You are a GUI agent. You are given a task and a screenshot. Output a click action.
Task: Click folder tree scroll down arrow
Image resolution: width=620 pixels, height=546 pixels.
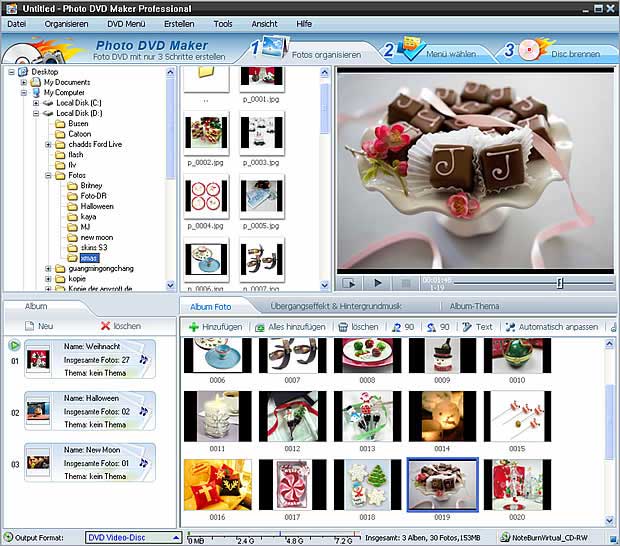(170, 285)
